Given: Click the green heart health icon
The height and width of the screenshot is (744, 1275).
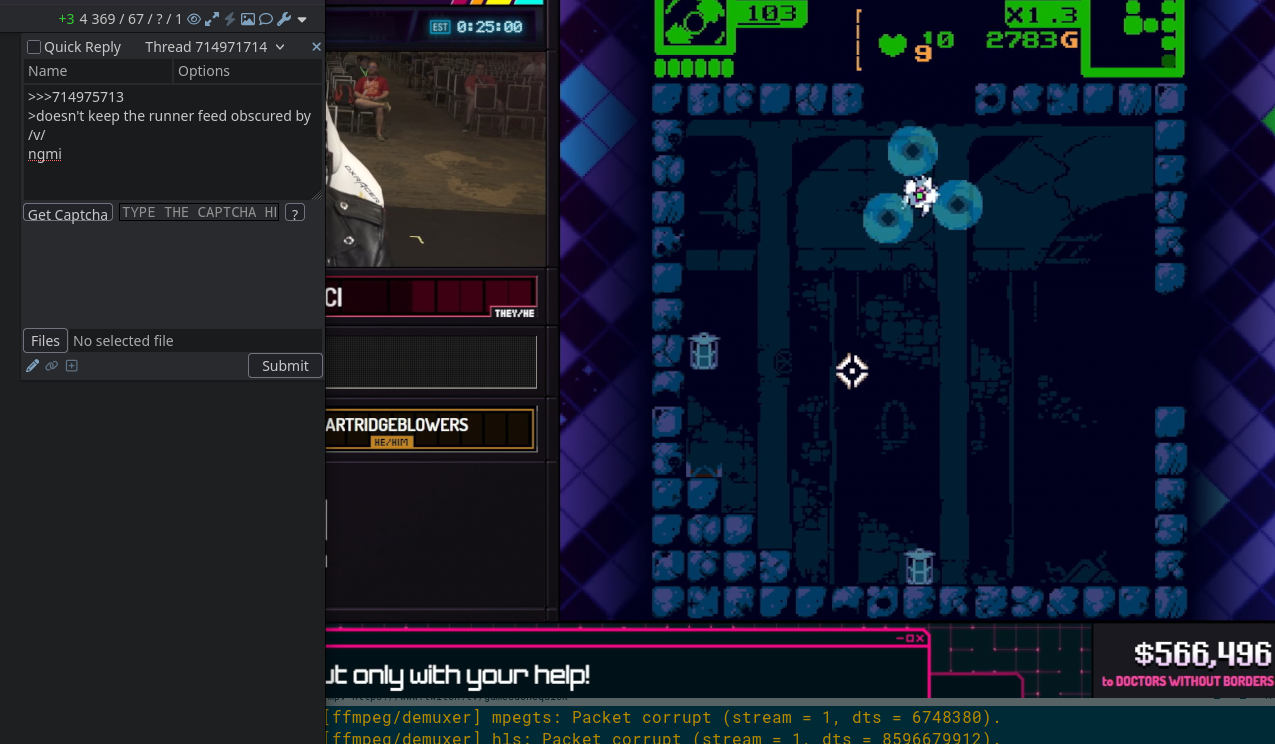Looking at the screenshot, I should [892, 45].
